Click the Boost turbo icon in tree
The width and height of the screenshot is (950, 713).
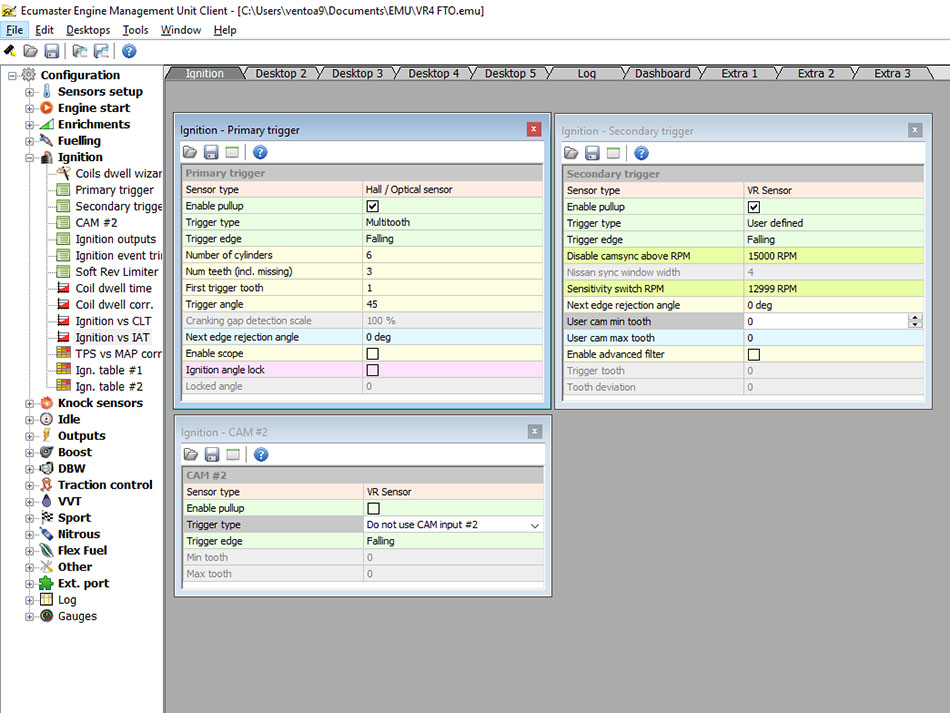tap(47, 452)
